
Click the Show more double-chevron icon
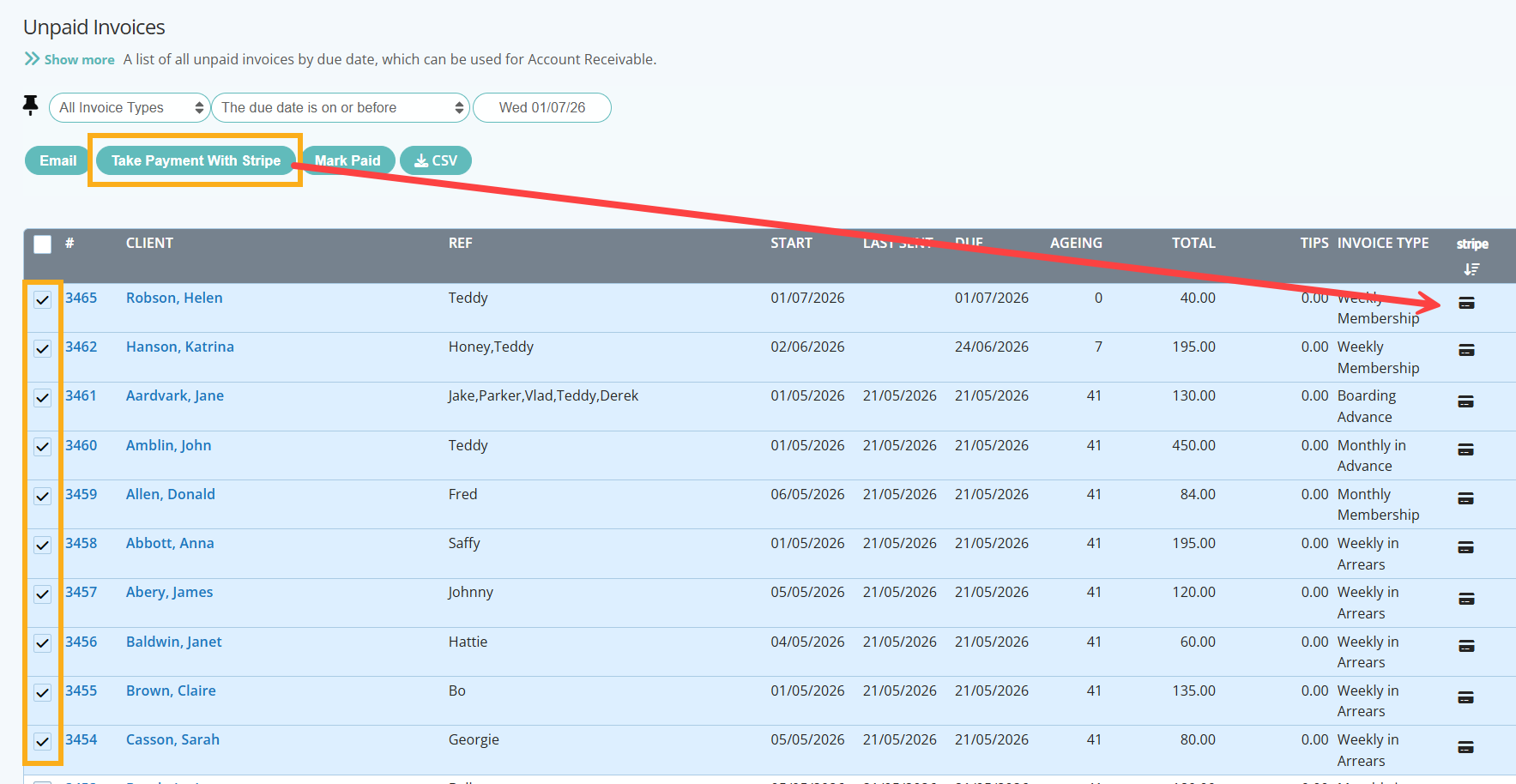32,58
